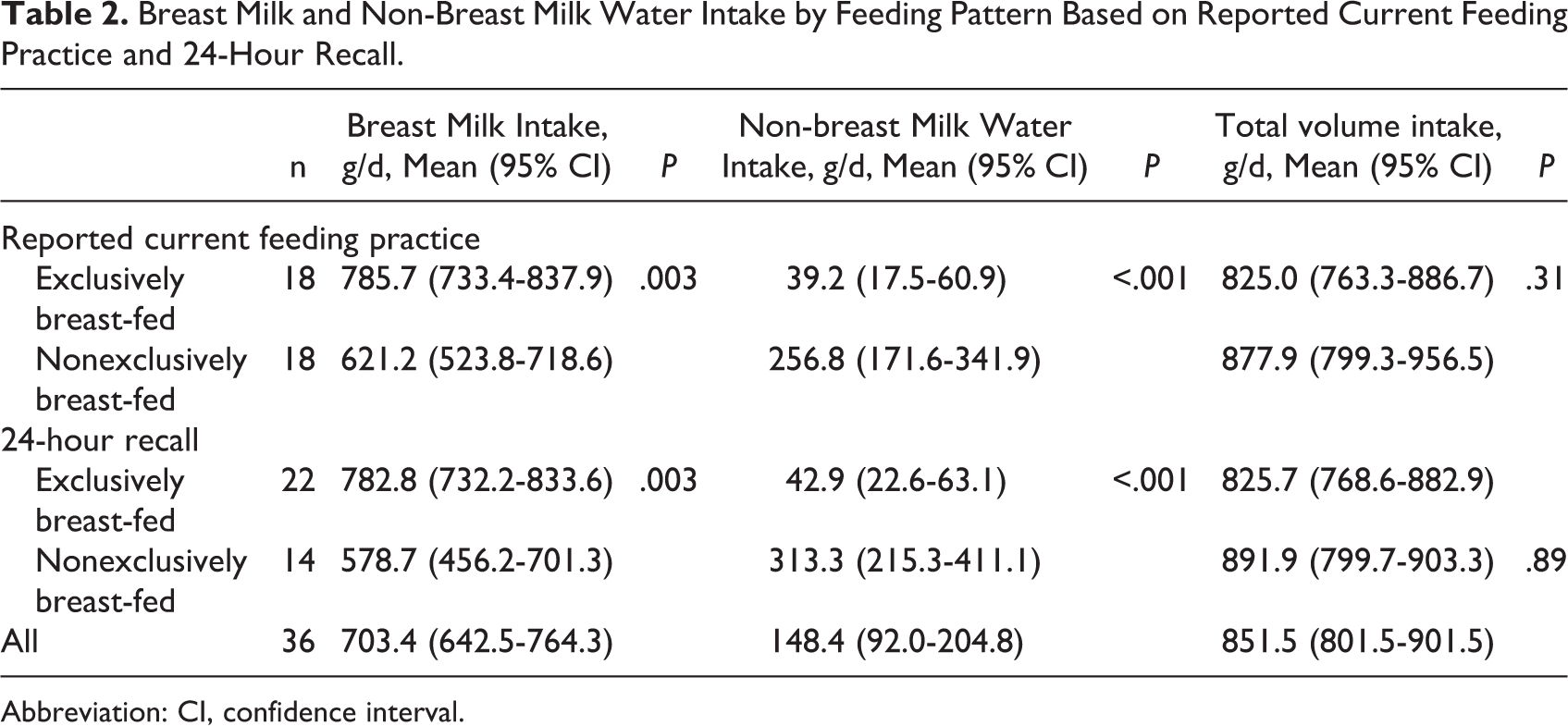Click the 703.4 (642.5-764.3) cell
The image size is (1568, 726).
[476, 641]
